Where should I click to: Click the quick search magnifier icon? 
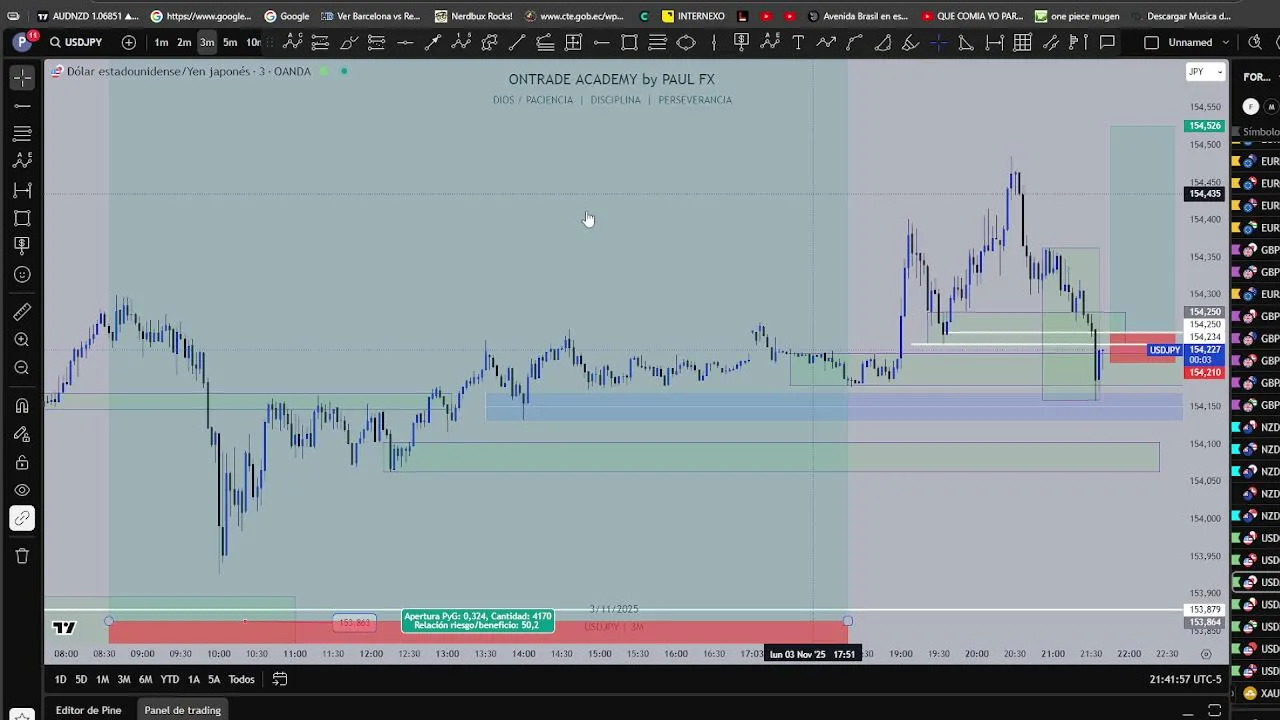pyautogui.click(x=1255, y=42)
